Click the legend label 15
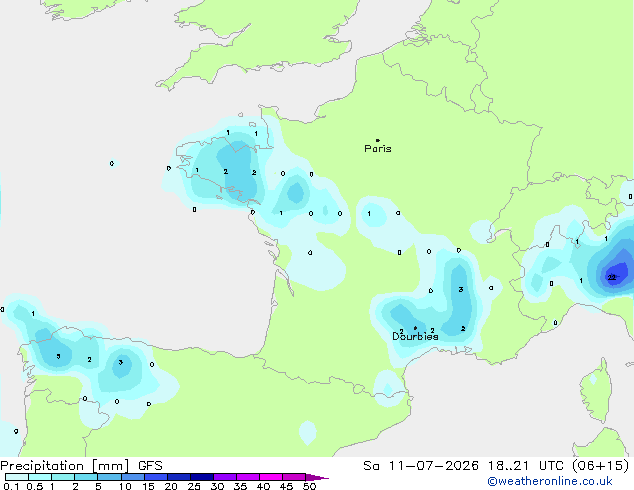 (148, 486)
